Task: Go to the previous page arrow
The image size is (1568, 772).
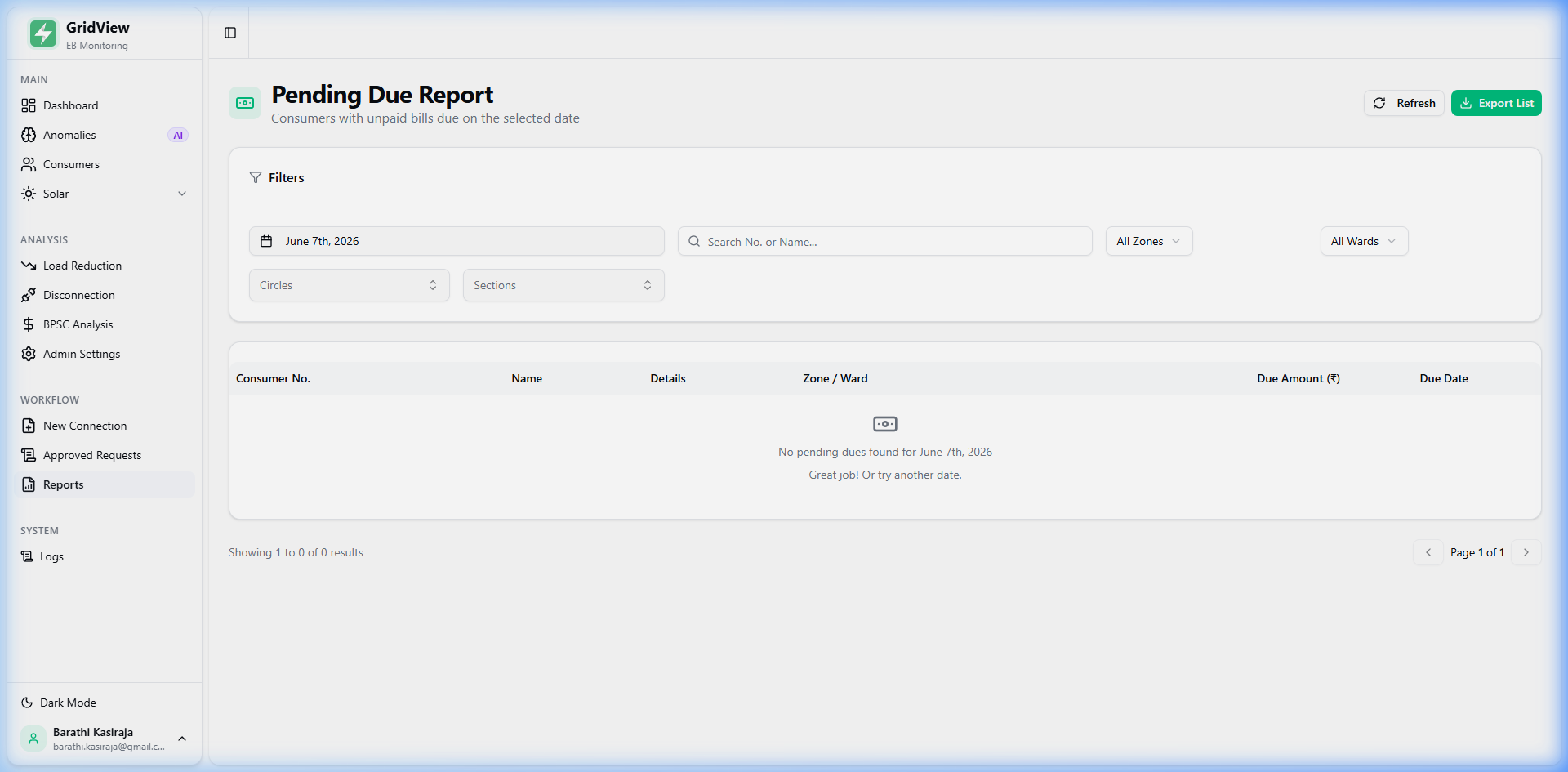Action: point(1428,552)
